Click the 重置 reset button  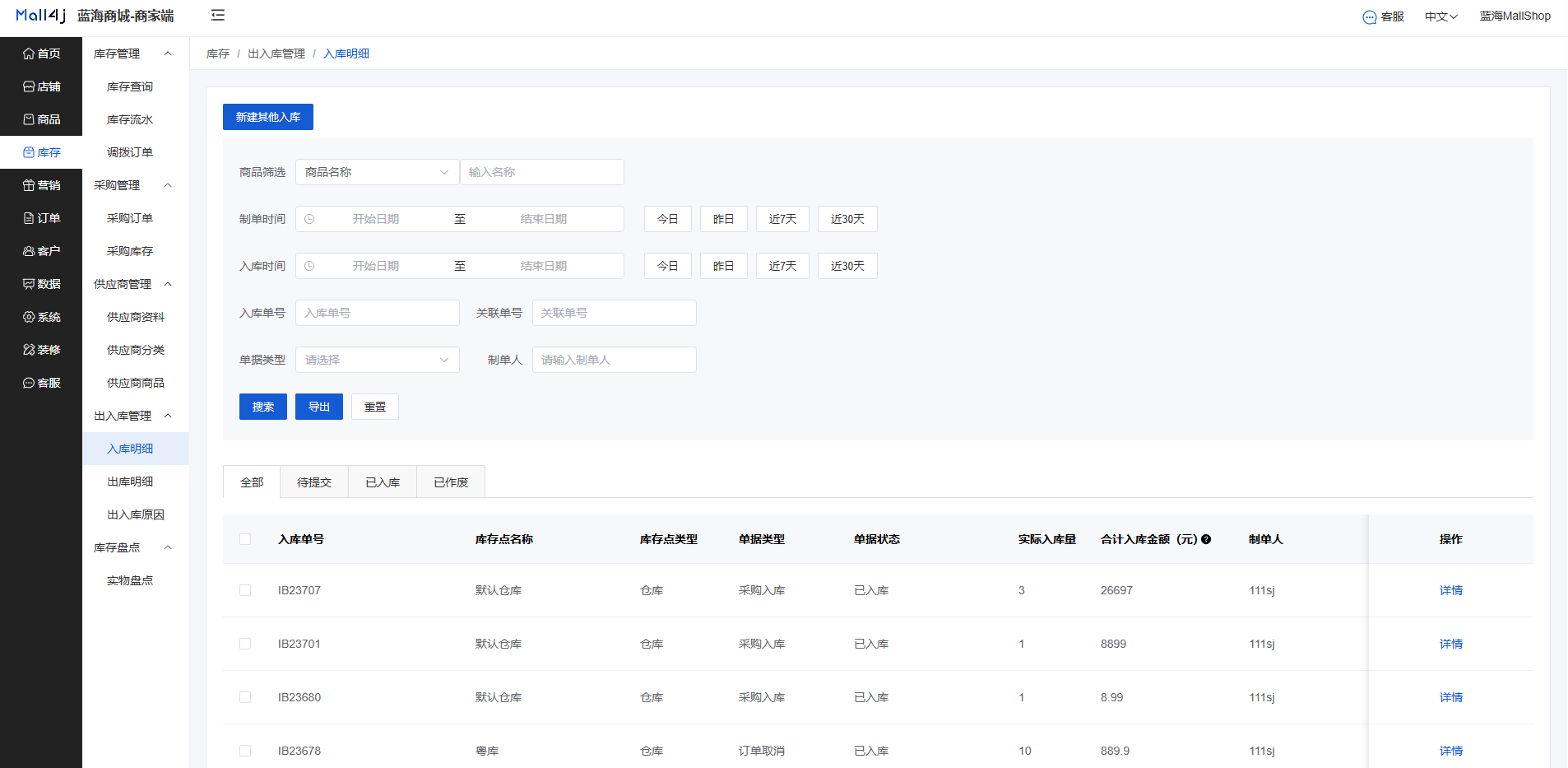tap(375, 407)
